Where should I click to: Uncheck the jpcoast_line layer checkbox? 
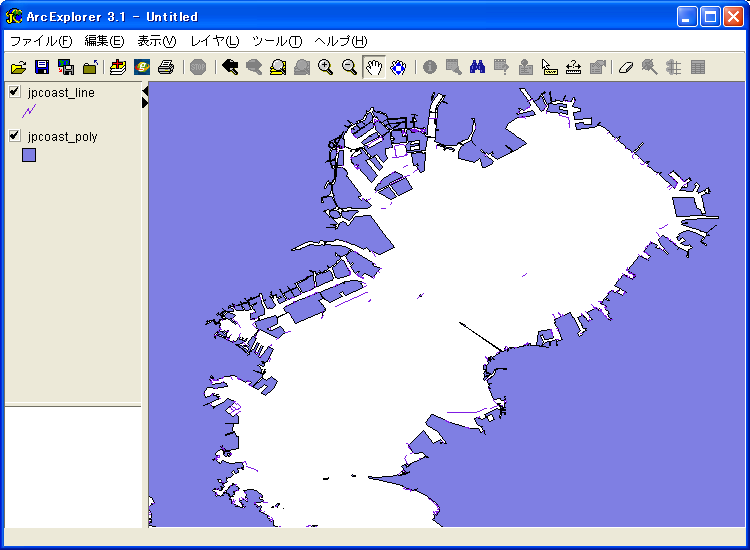(x=14, y=92)
